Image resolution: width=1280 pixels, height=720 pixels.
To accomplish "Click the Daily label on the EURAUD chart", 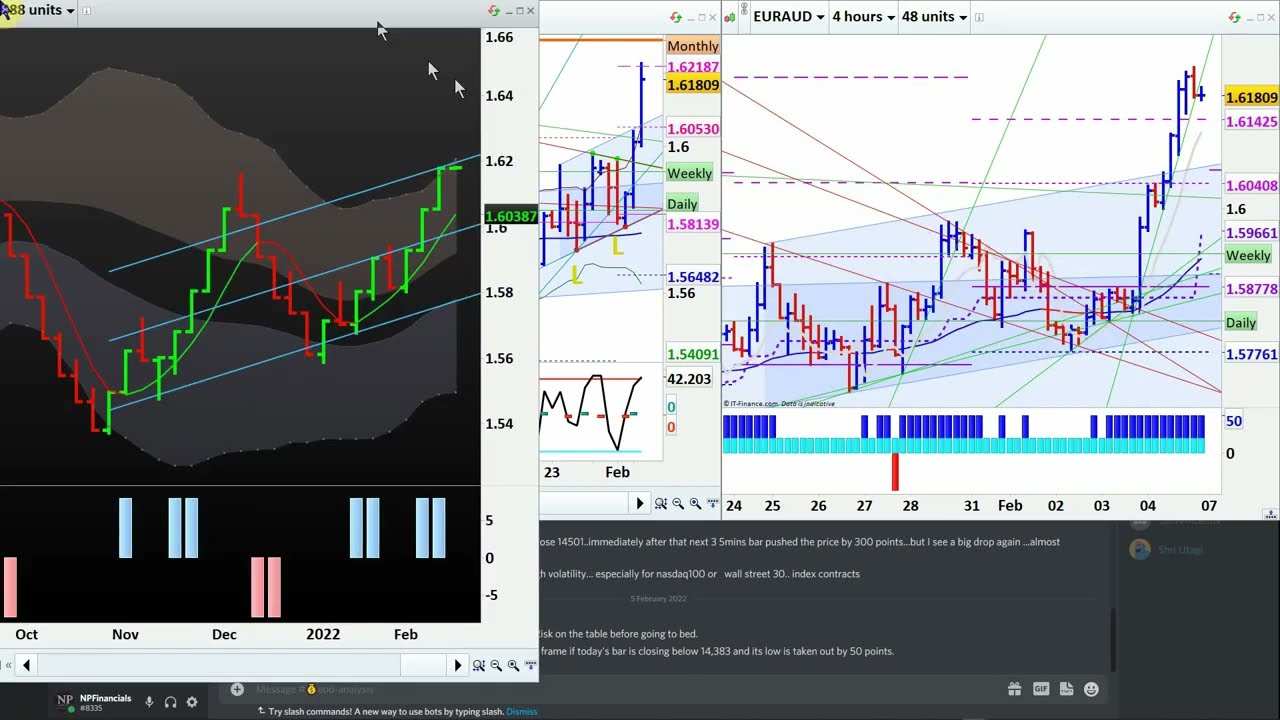I will [x=1241, y=323].
